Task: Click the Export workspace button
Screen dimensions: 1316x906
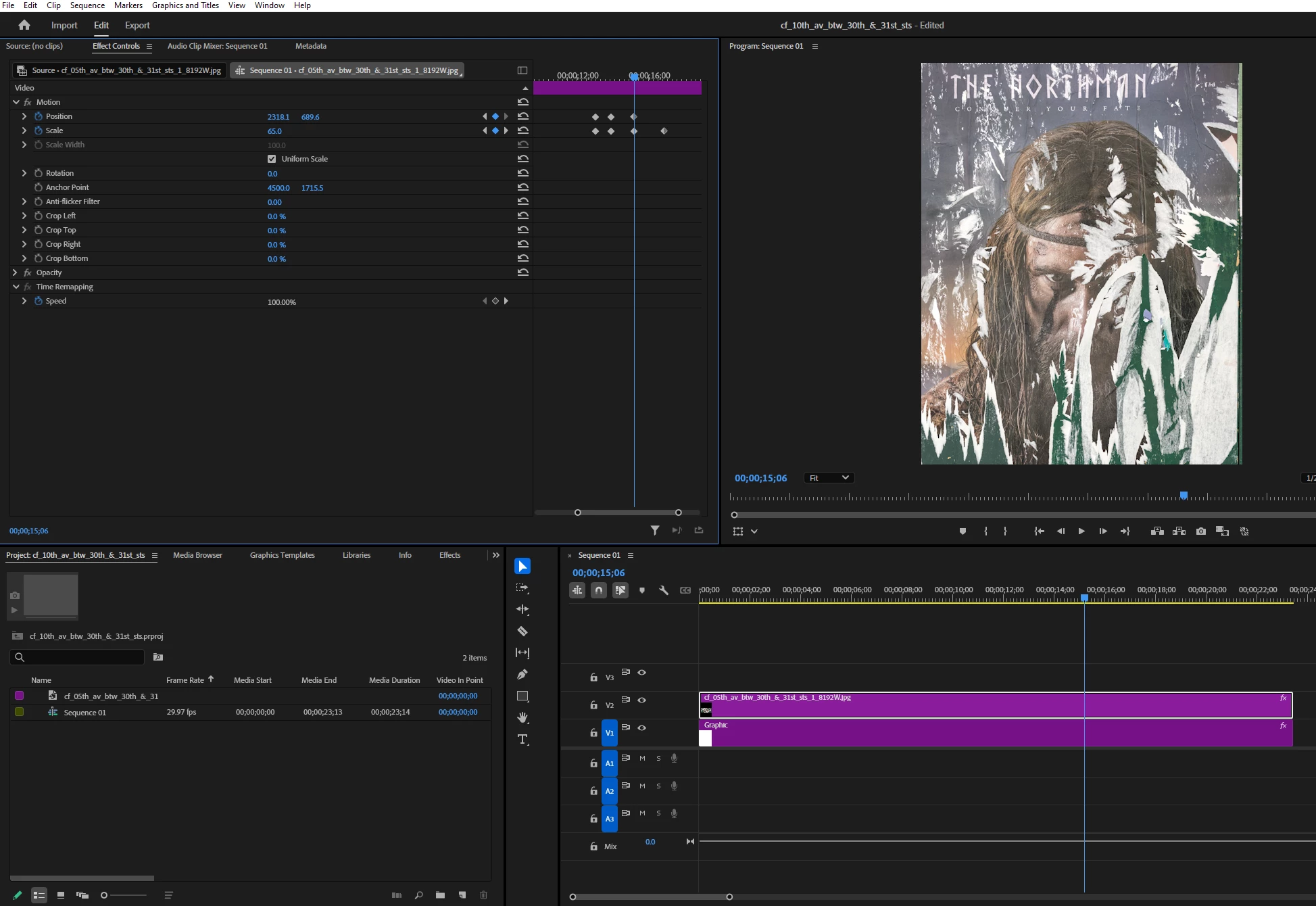Action: click(137, 25)
